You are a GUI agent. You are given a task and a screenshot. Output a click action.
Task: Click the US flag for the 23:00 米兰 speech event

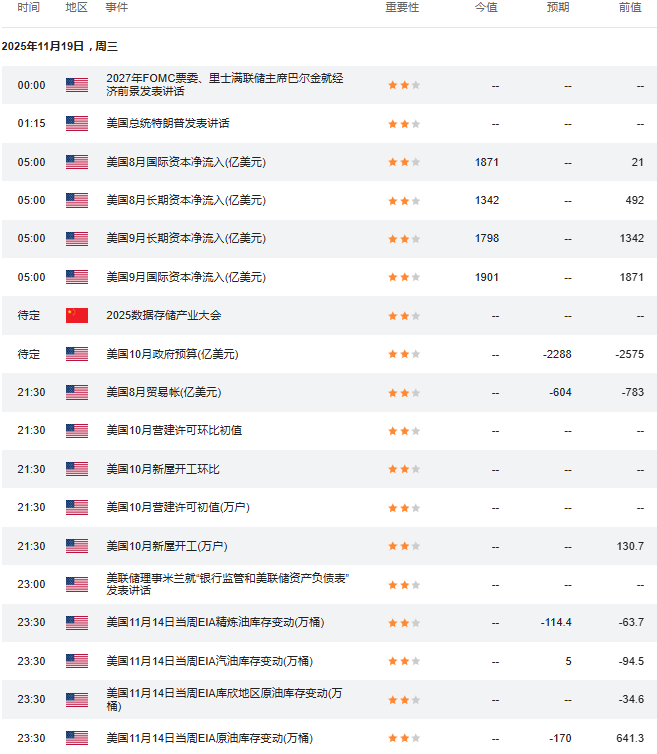click(77, 584)
